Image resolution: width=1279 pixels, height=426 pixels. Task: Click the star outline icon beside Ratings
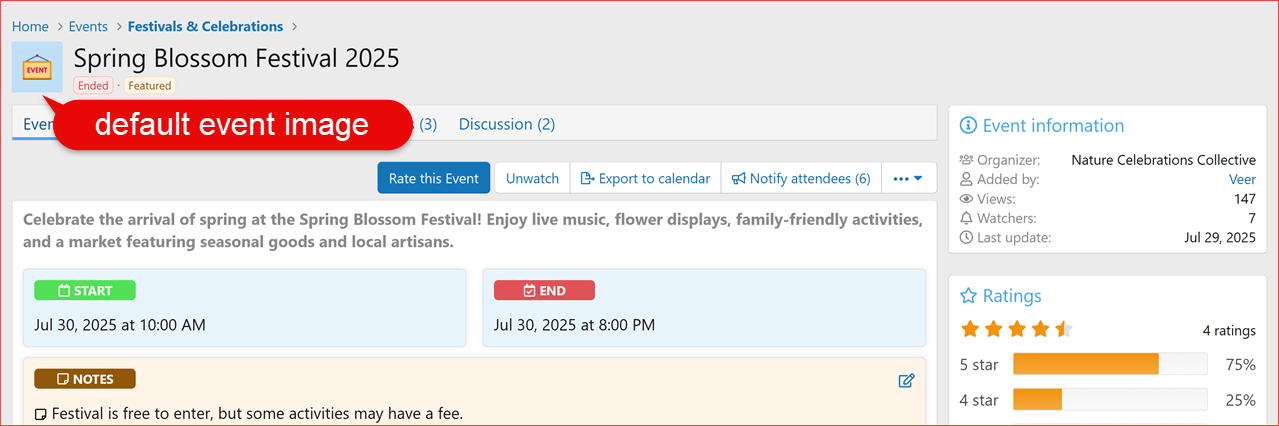click(x=967, y=296)
